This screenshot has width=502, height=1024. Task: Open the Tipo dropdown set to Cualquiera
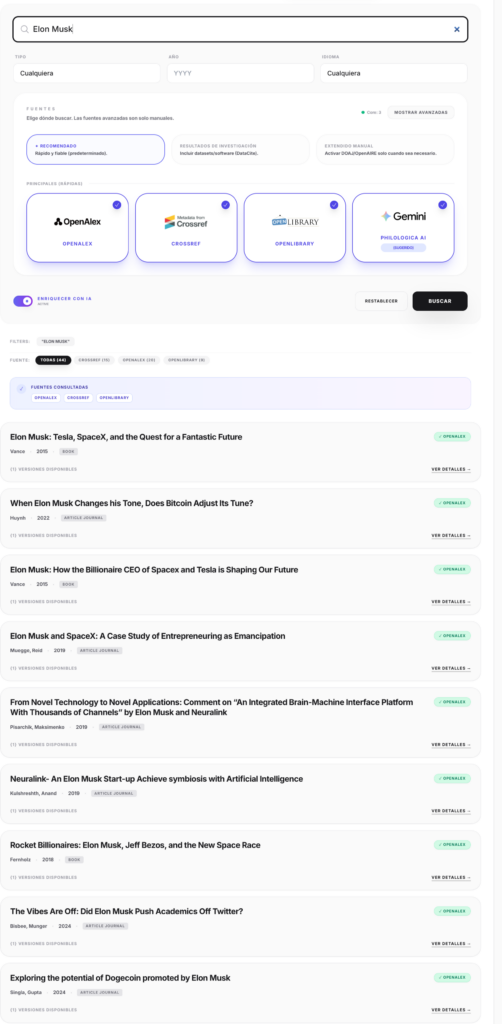pos(87,73)
